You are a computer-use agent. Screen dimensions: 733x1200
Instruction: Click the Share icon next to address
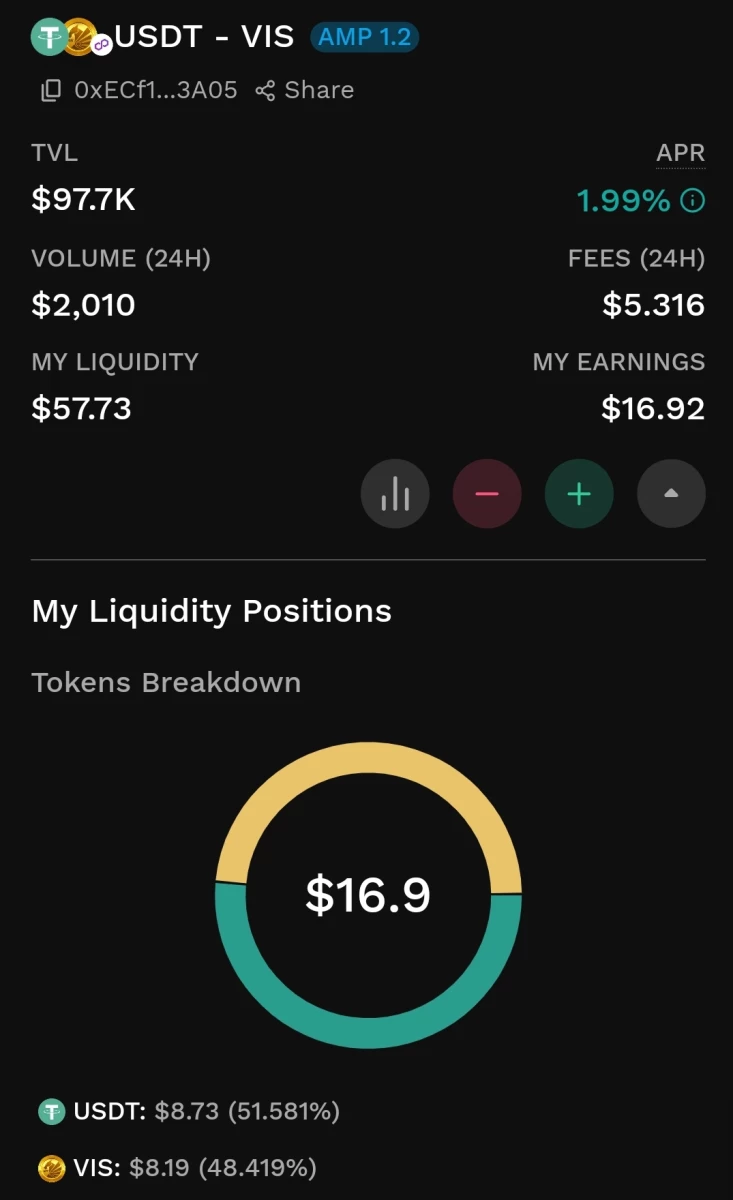tap(265, 91)
